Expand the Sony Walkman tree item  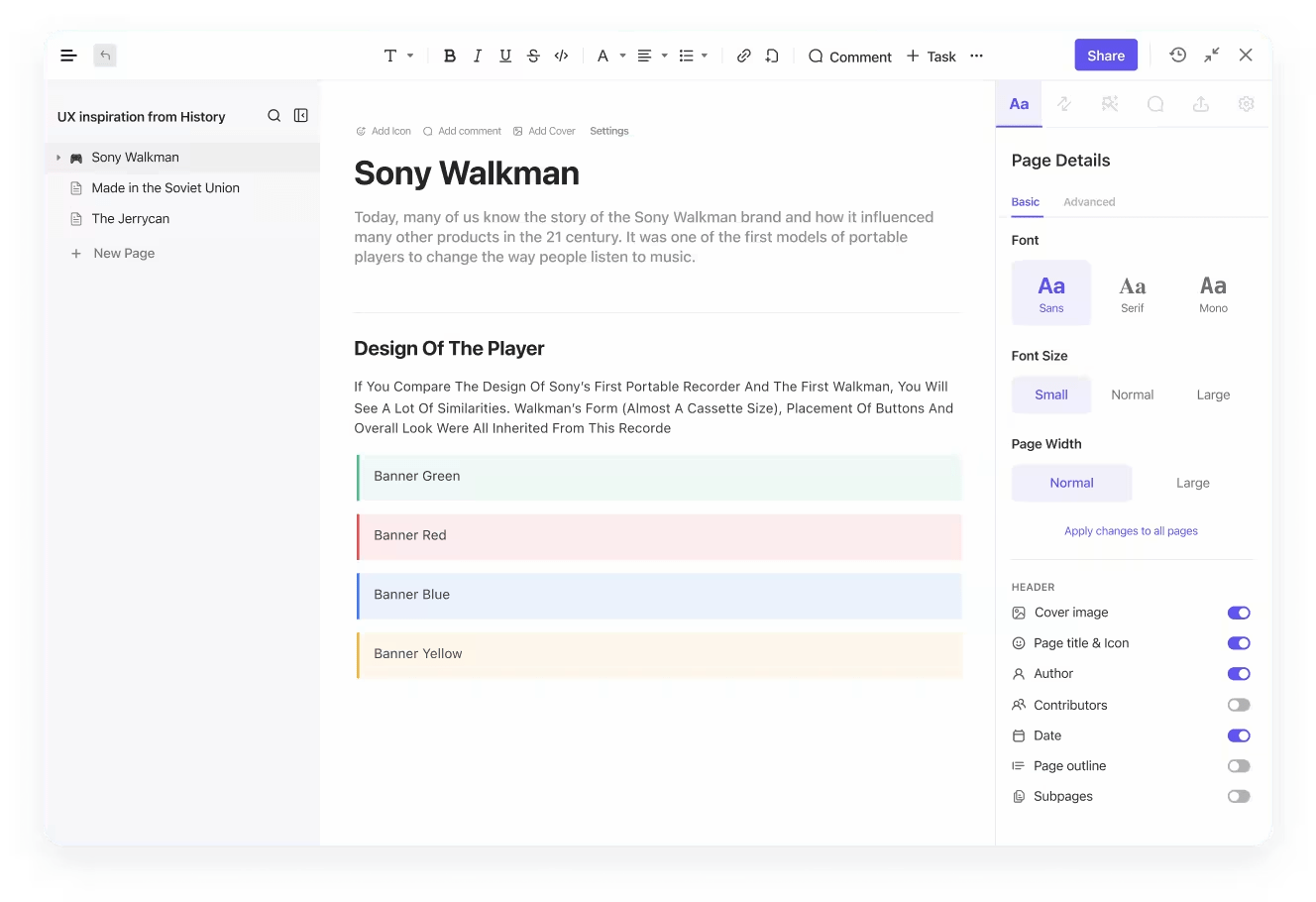click(x=58, y=158)
